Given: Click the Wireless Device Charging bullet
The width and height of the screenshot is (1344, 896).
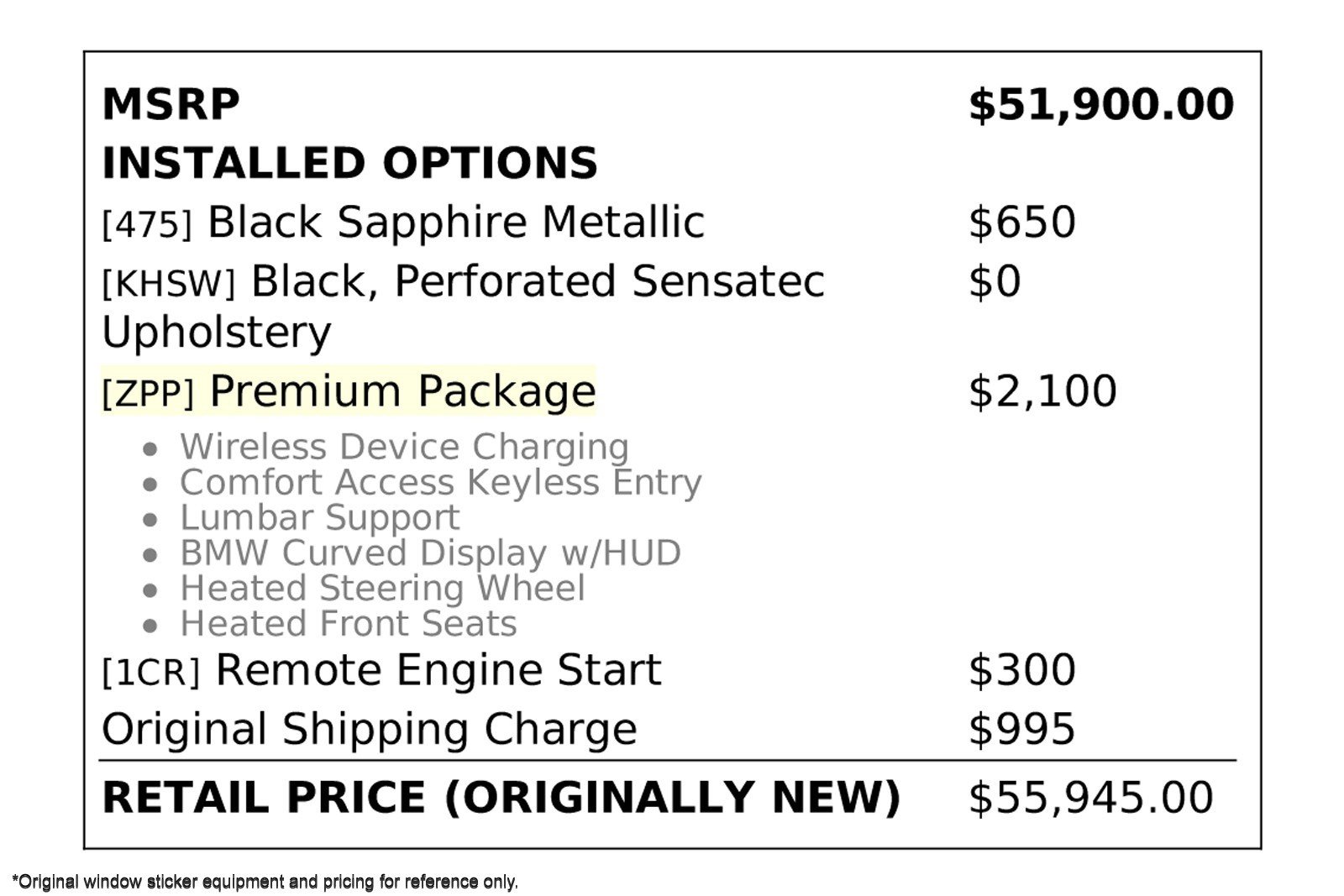Looking at the screenshot, I should [x=403, y=447].
